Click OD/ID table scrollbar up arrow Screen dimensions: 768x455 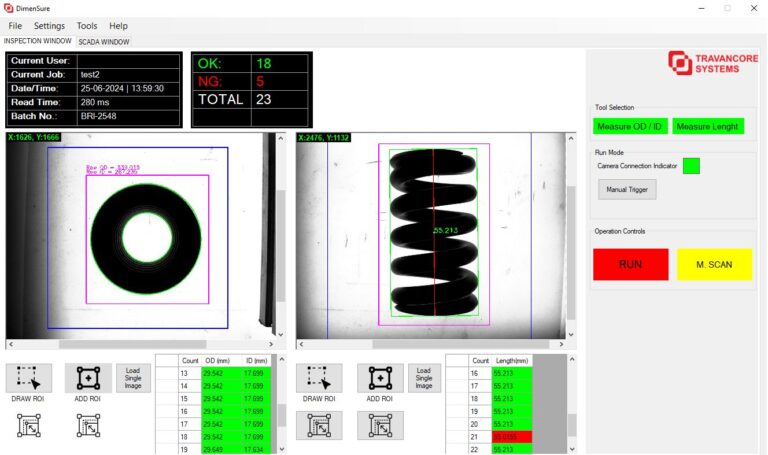point(282,359)
